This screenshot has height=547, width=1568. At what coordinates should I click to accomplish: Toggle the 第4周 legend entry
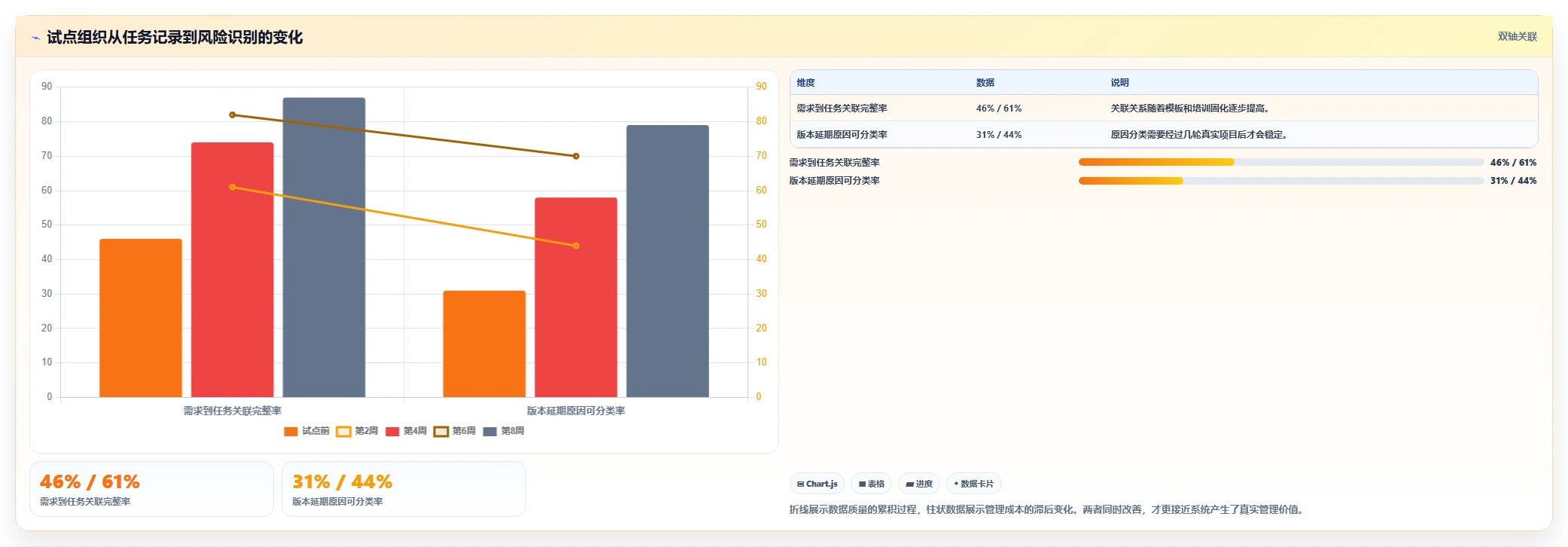[x=406, y=431]
